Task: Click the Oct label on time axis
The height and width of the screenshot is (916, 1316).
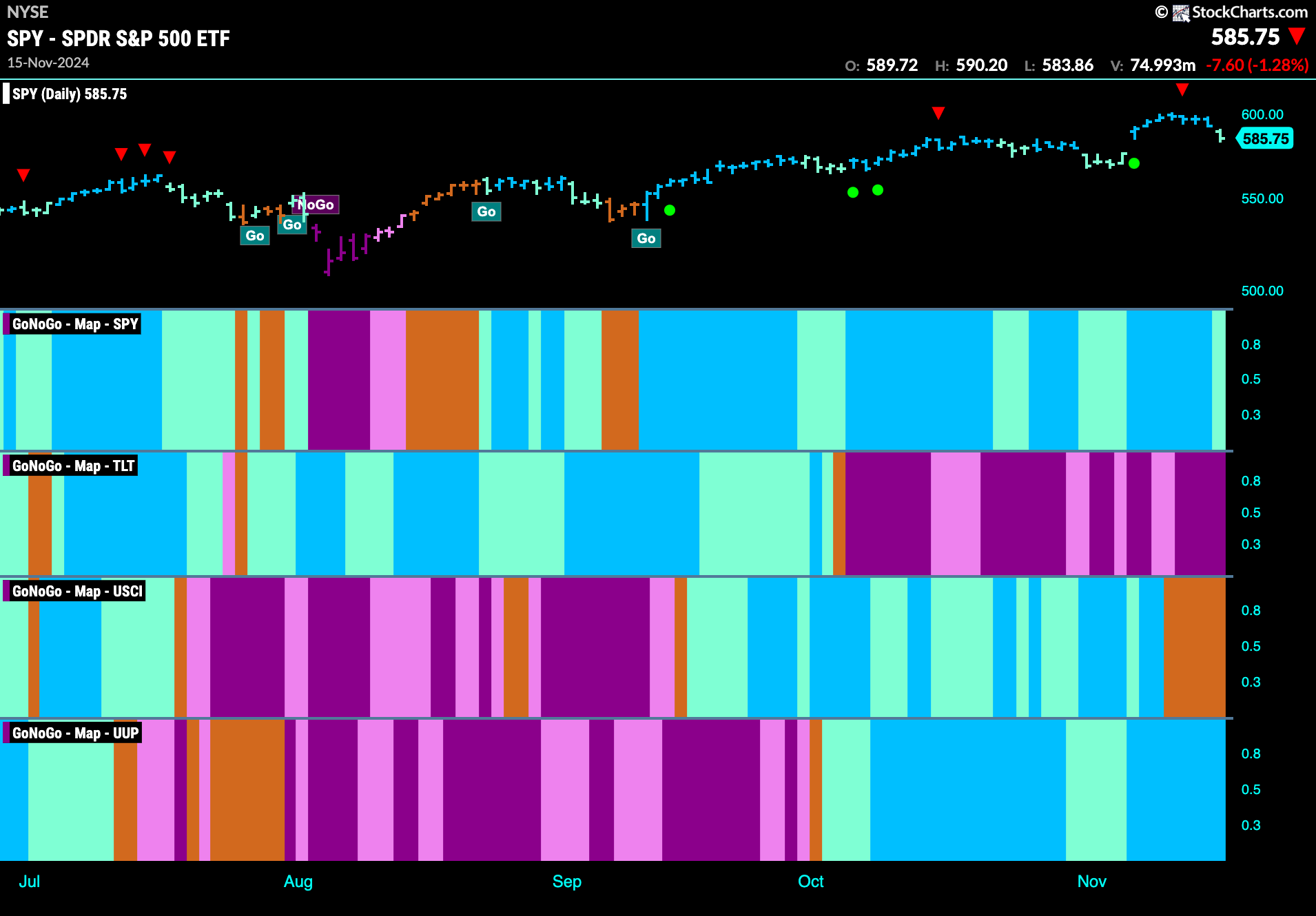Action: pyautogui.click(x=811, y=882)
